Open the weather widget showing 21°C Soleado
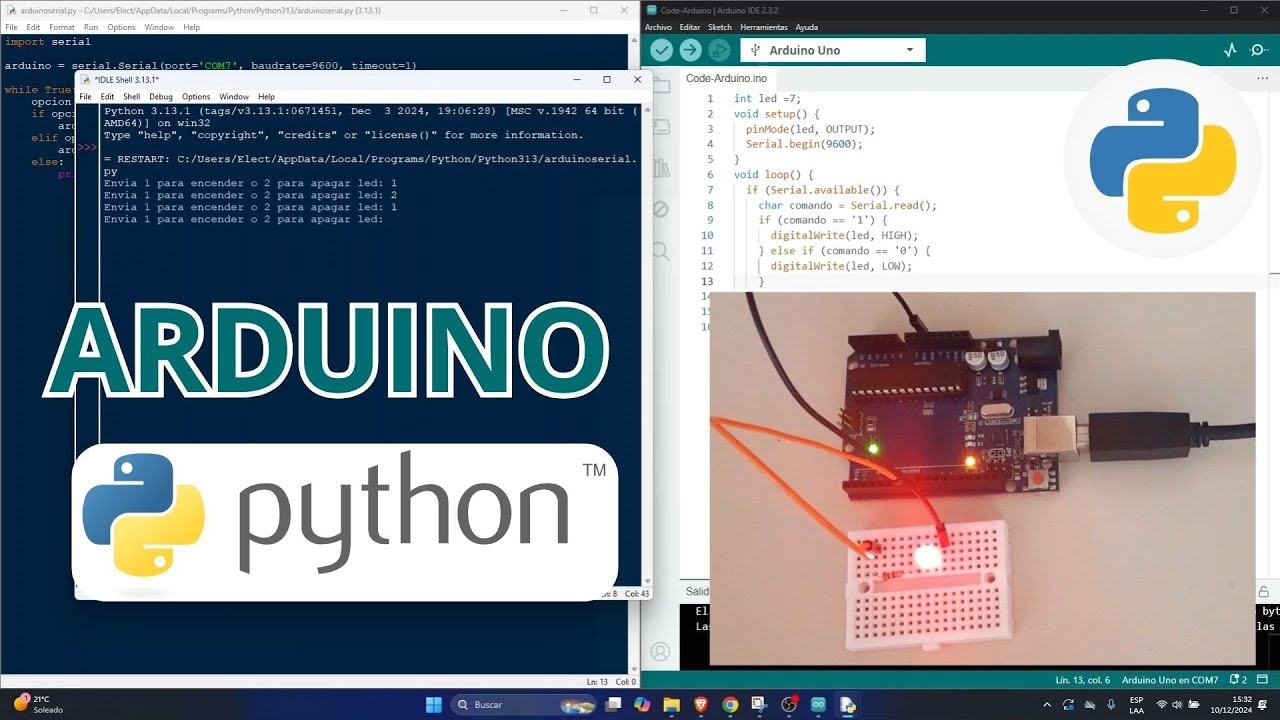Image resolution: width=1280 pixels, height=720 pixels. 38,704
